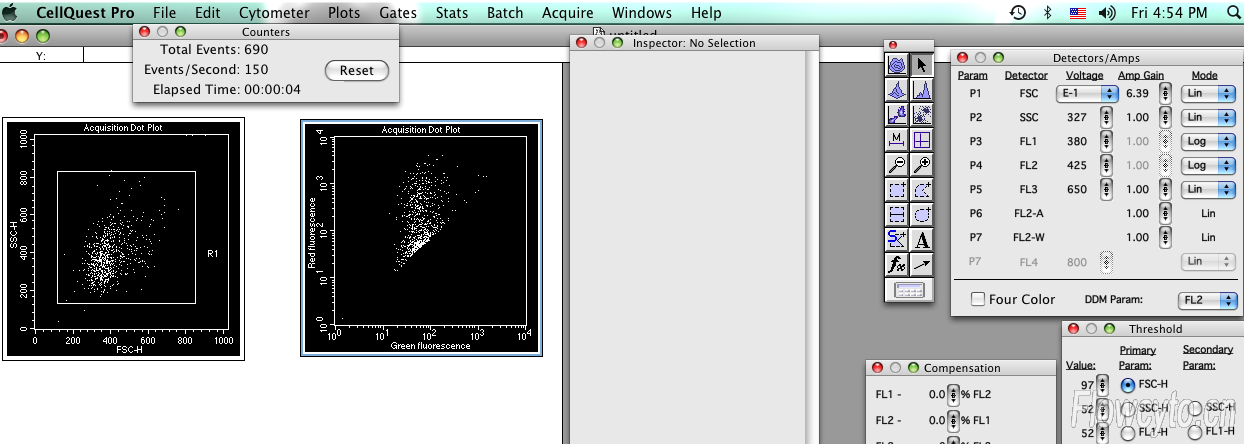The width and height of the screenshot is (1244, 444).
Task: Adjust the FL3 voltage stepper at 650
Action: click(1106, 189)
